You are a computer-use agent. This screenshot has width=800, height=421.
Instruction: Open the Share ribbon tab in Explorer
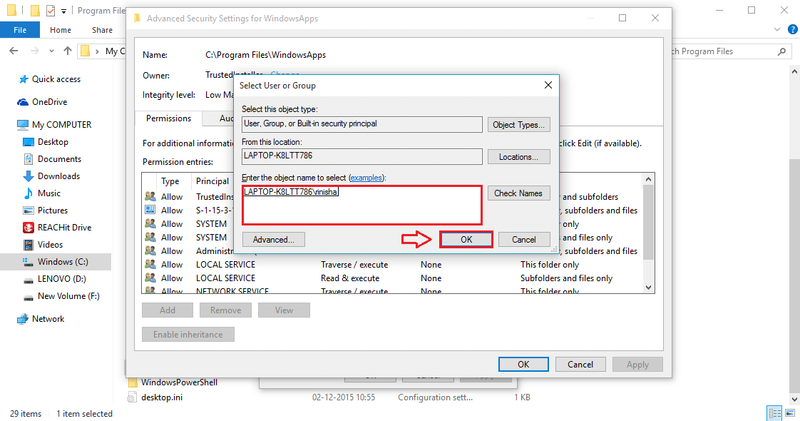[x=102, y=30]
